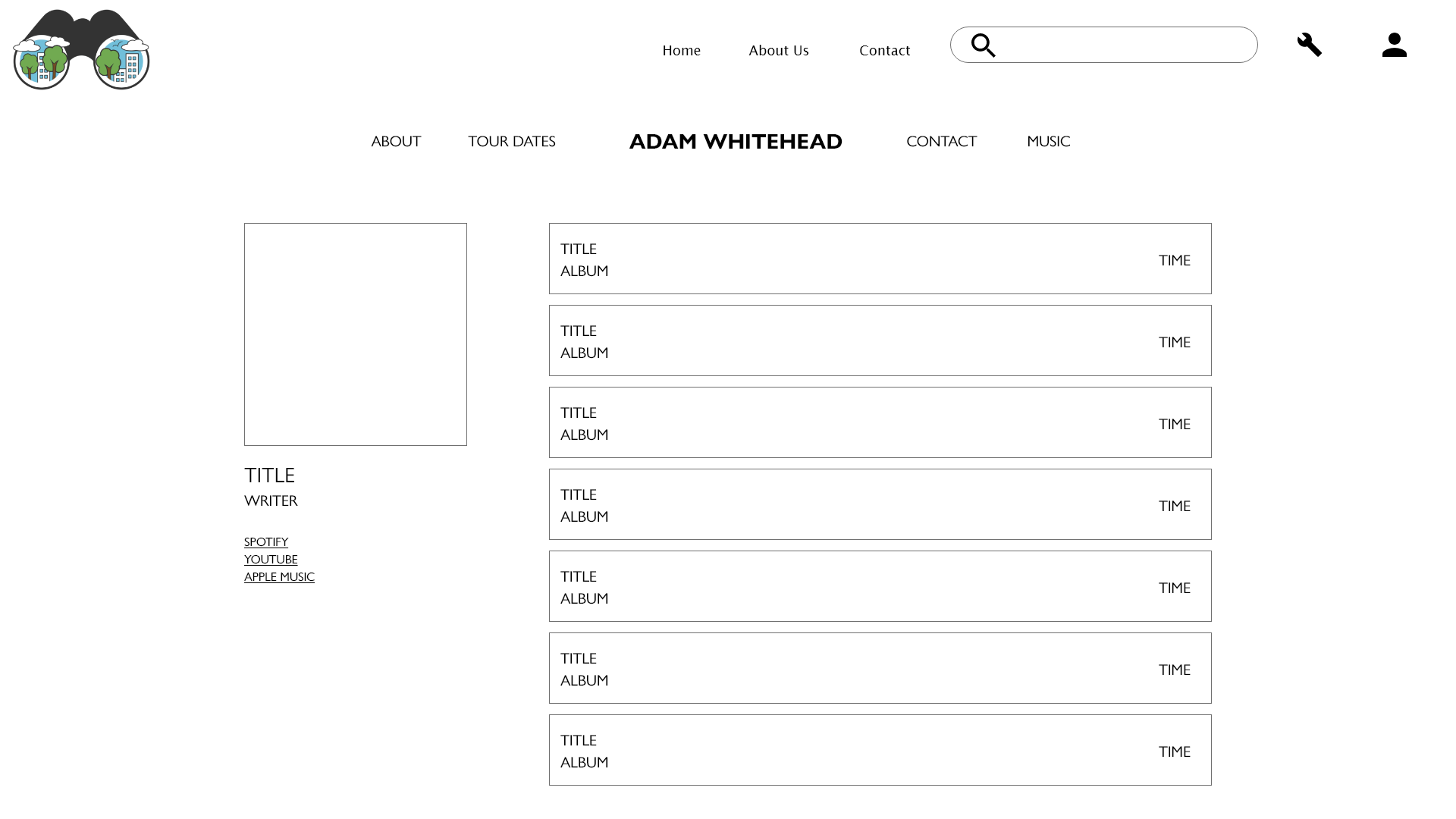Open the SPOTIFY link
The image size is (1456, 819).
pos(265,541)
